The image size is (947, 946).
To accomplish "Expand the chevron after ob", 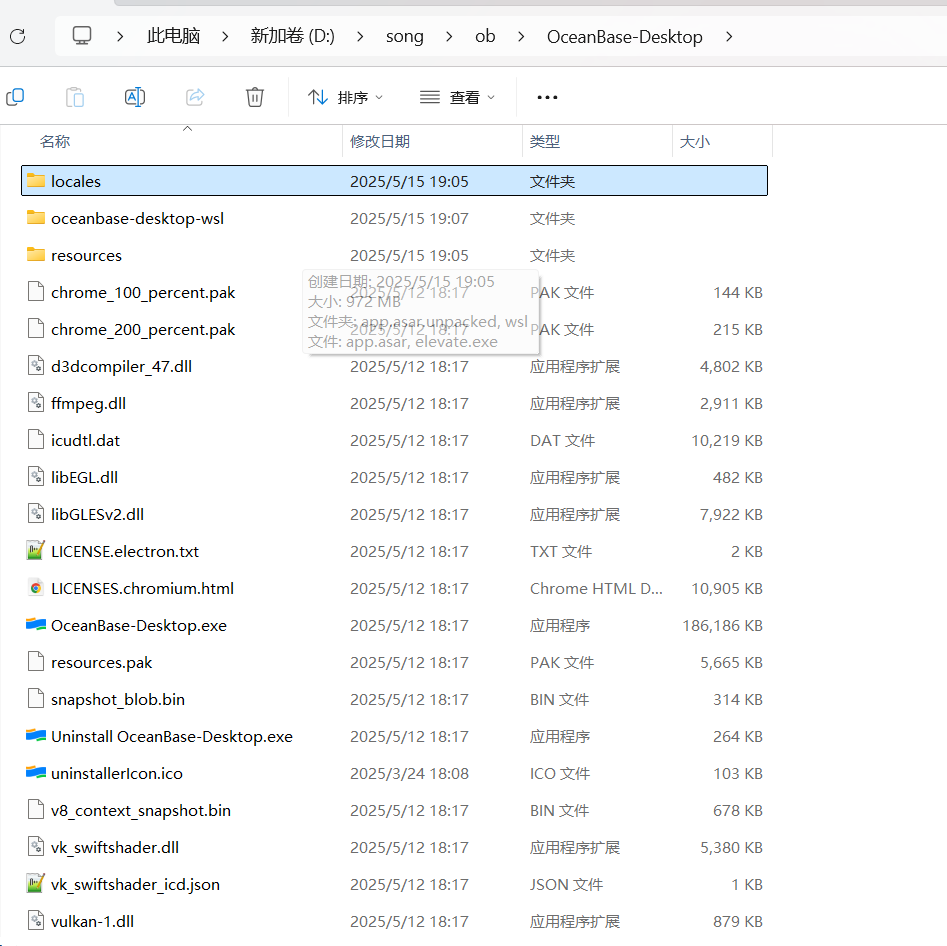I will click(521, 36).
